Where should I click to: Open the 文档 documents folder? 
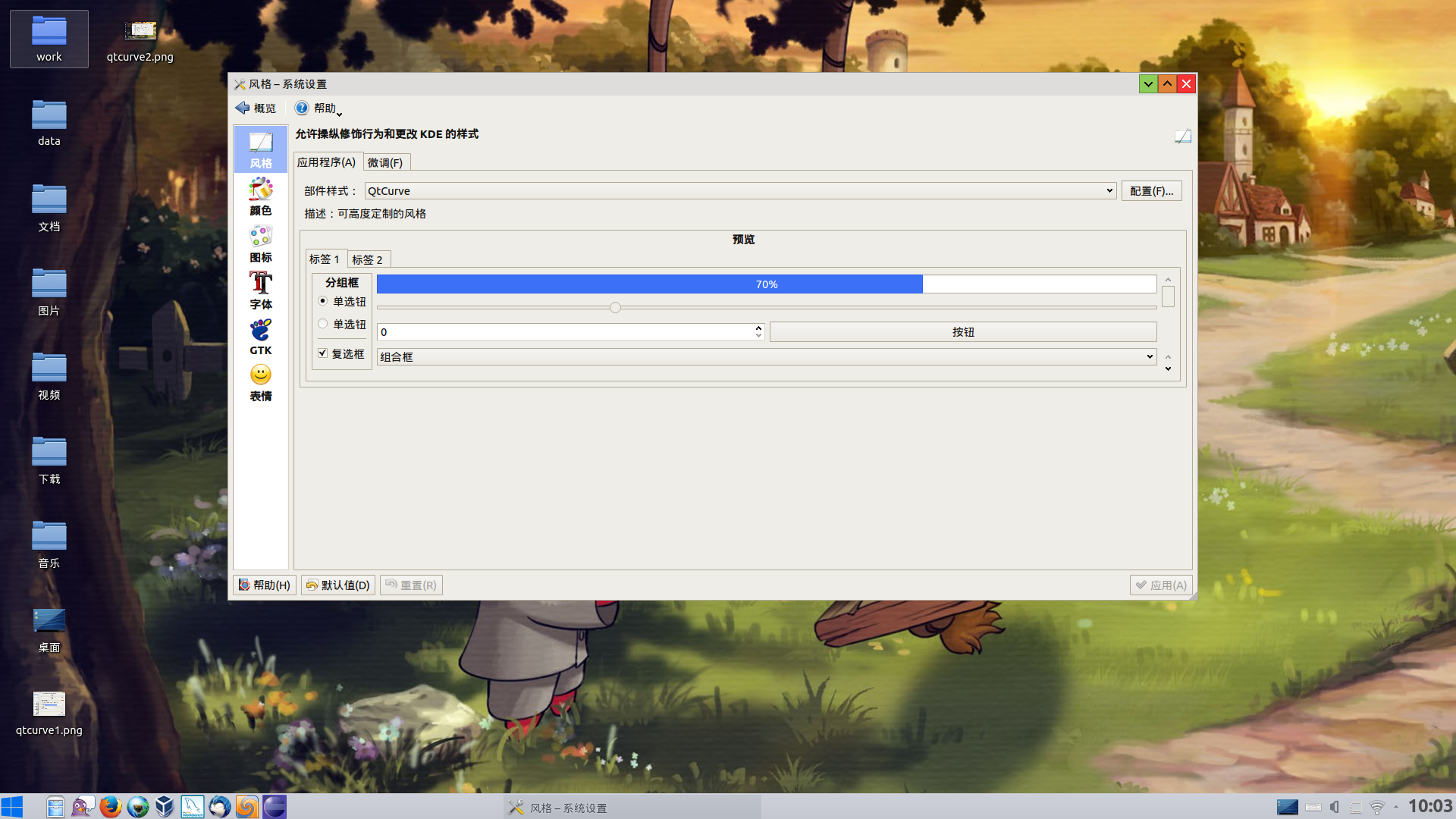(49, 208)
